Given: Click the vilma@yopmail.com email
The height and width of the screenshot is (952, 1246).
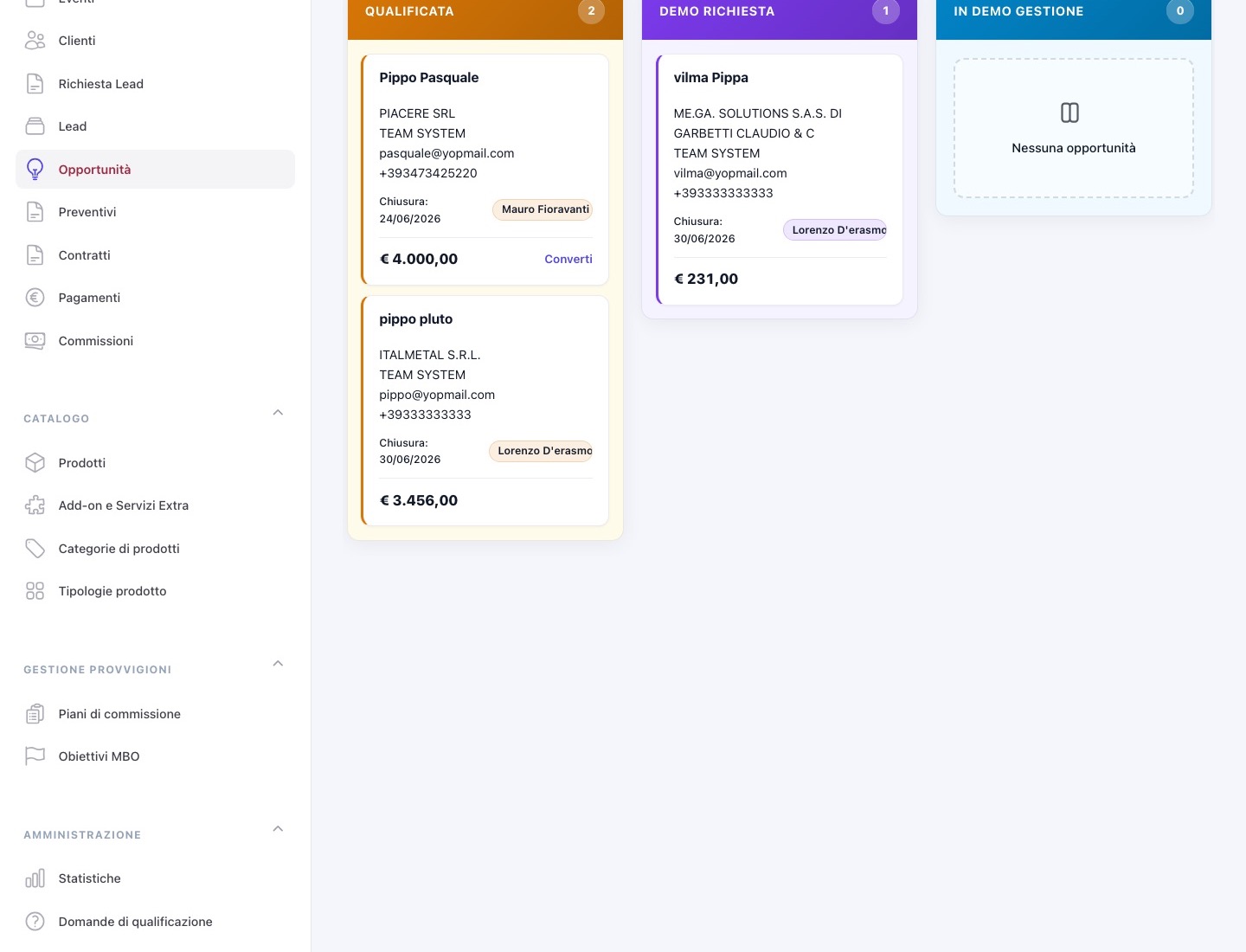Looking at the screenshot, I should click(x=730, y=173).
